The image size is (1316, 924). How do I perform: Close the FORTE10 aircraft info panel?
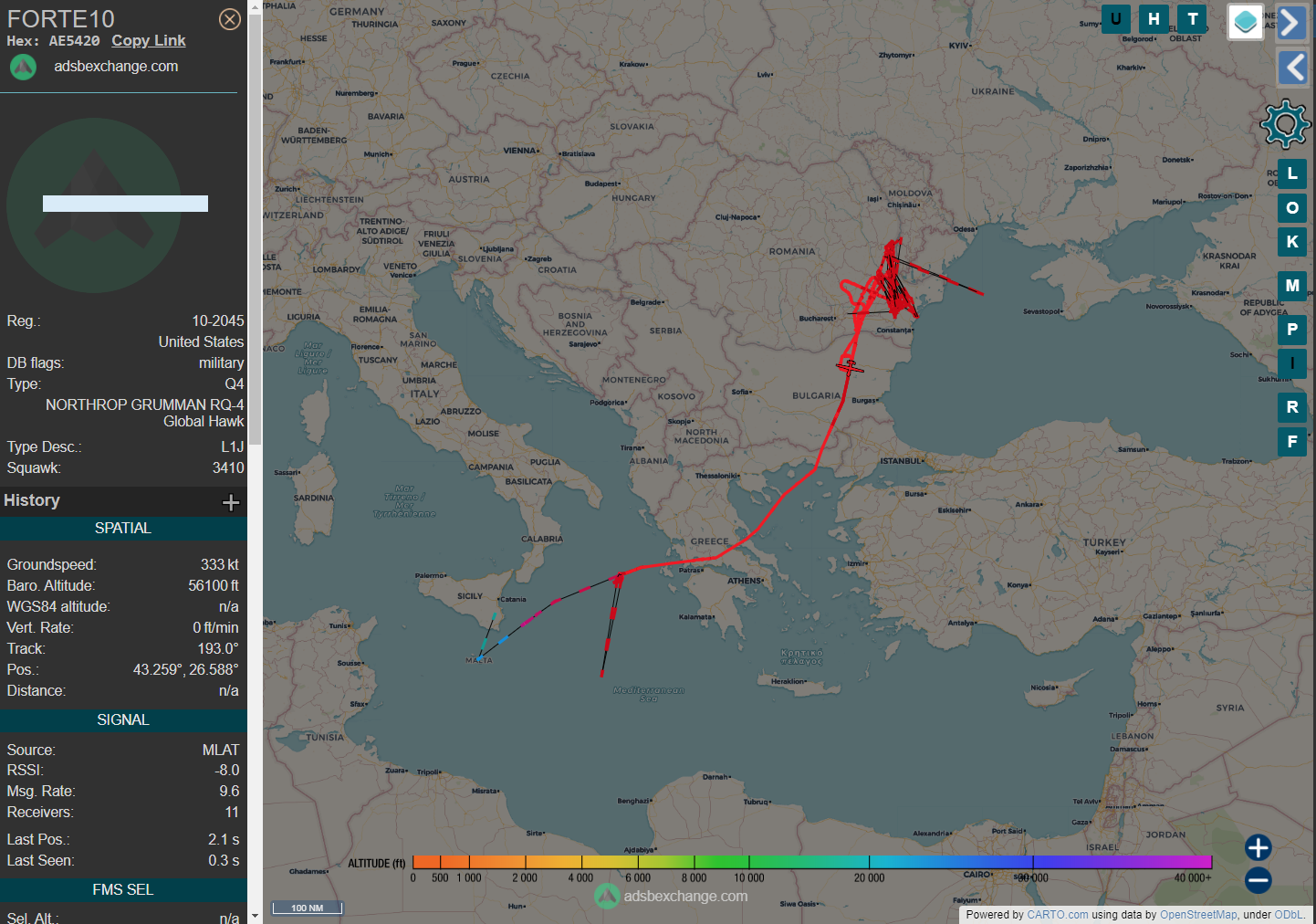click(230, 19)
